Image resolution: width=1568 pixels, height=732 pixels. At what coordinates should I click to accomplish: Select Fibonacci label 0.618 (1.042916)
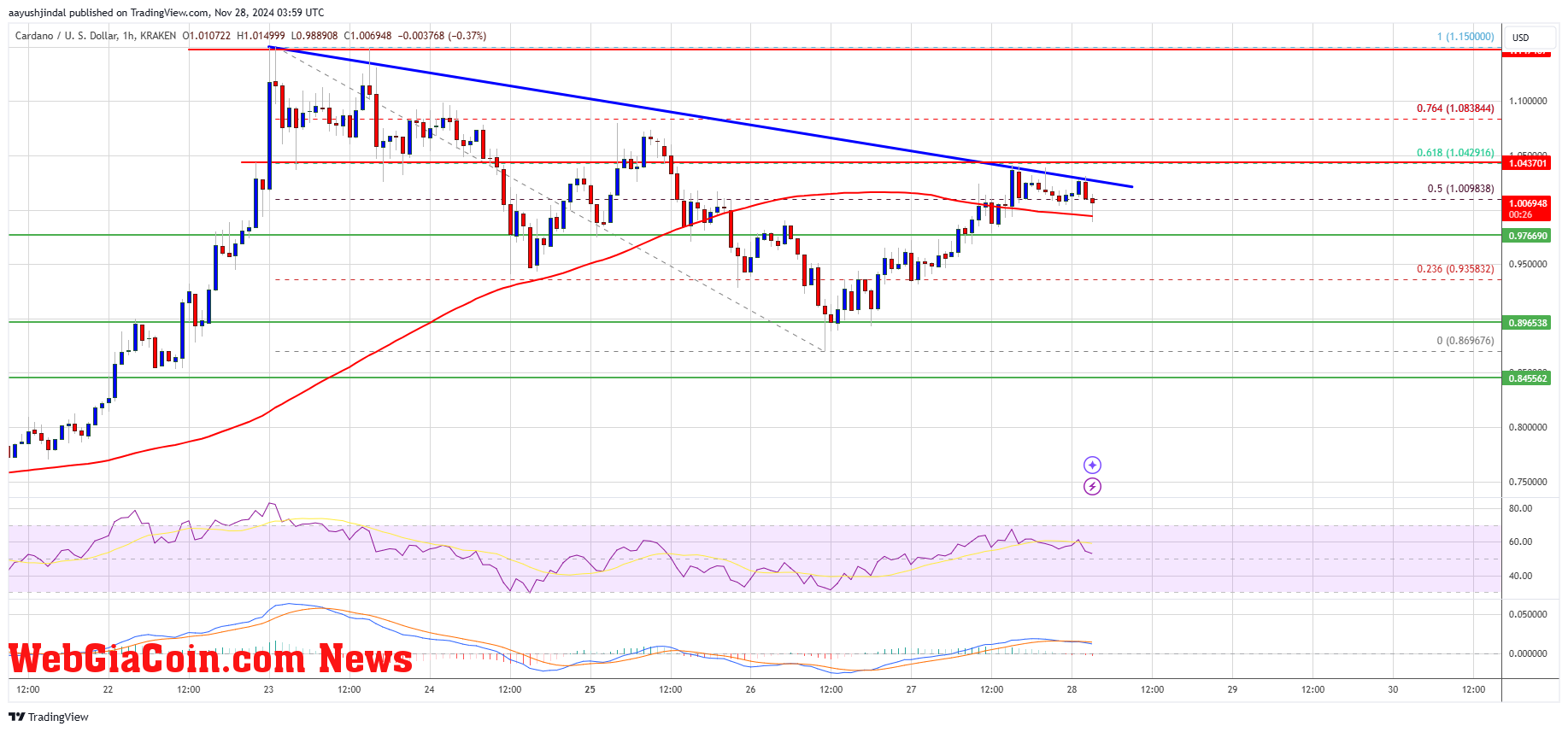[x=1455, y=153]
